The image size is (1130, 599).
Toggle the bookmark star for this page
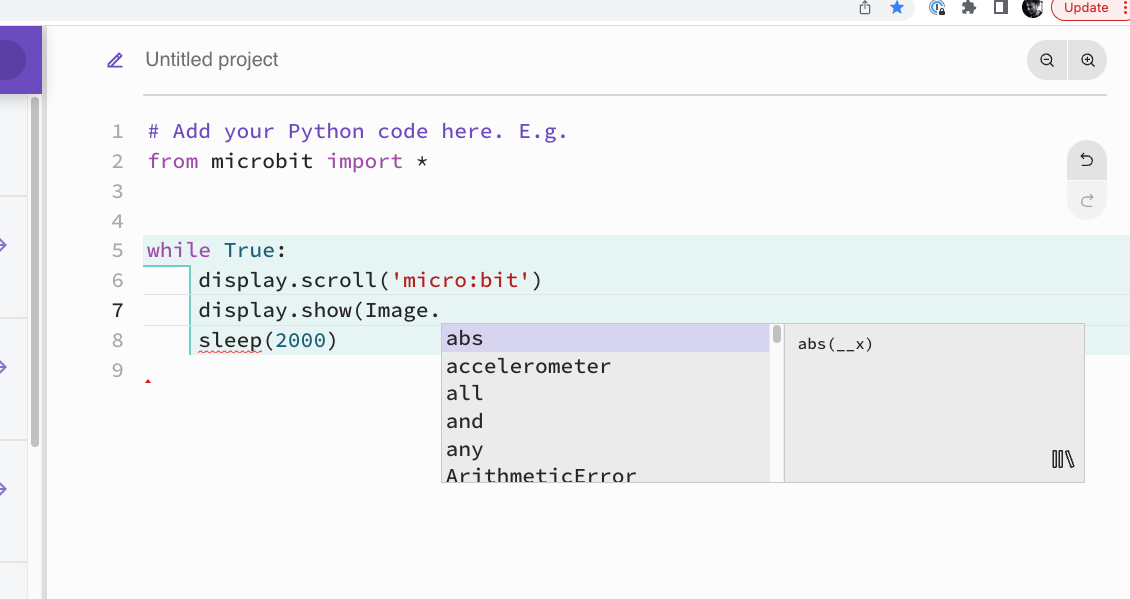pos(897,9)
